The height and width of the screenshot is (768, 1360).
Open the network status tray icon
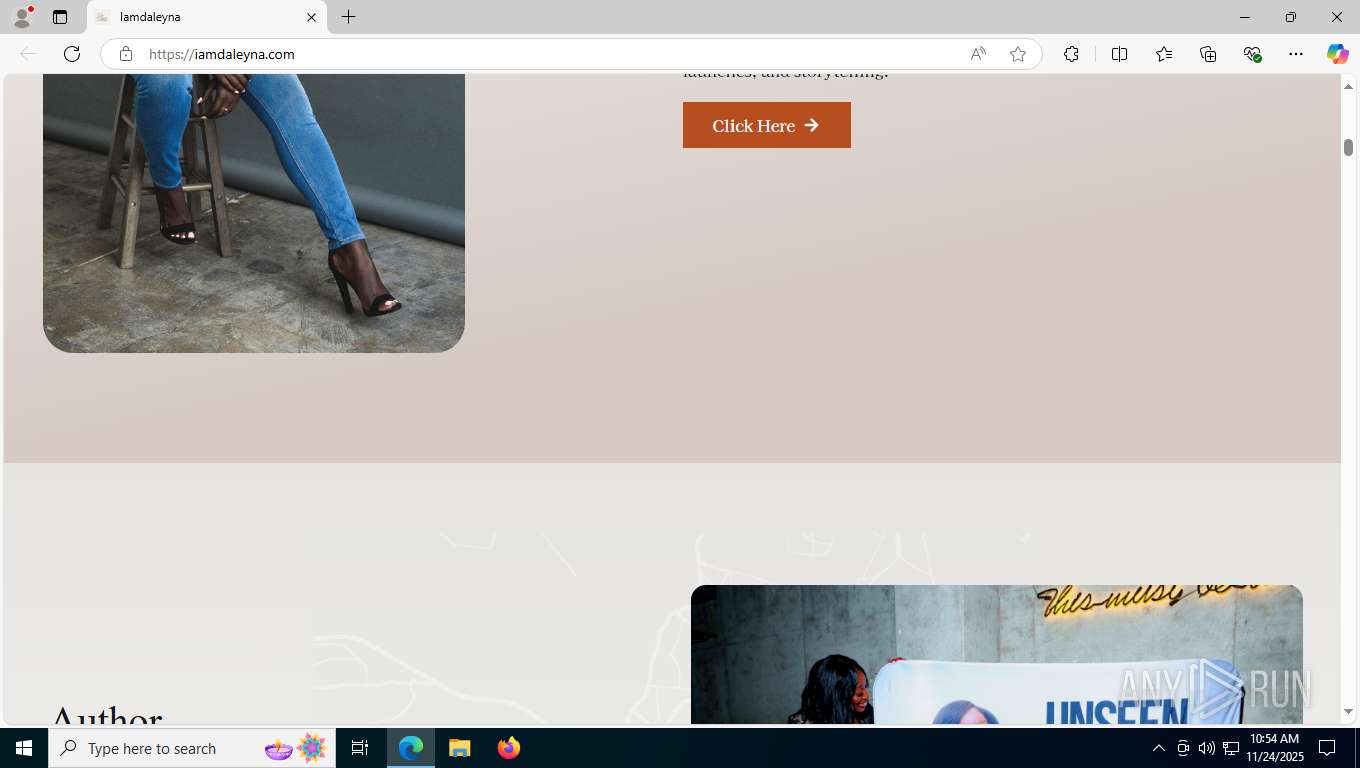(1231, 748)
